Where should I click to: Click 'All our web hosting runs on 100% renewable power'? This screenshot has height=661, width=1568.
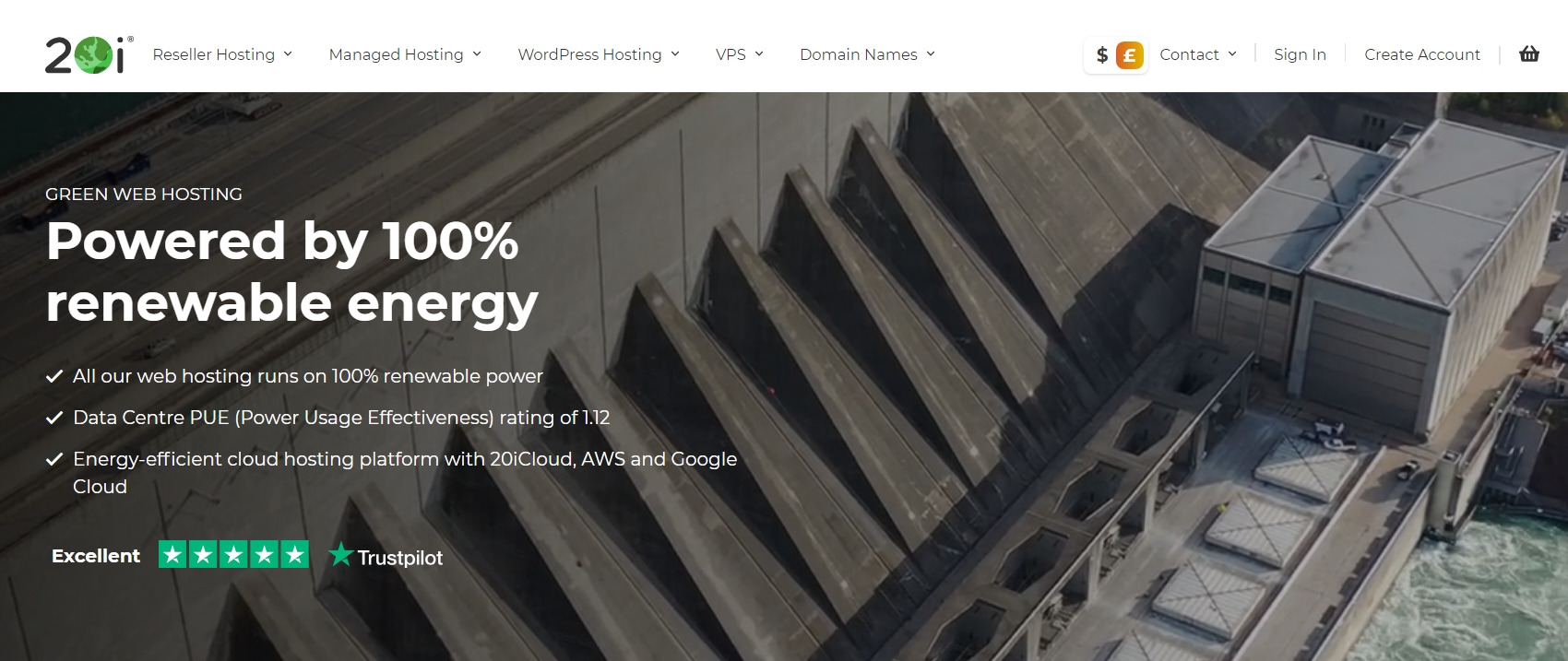coord(308,376)
